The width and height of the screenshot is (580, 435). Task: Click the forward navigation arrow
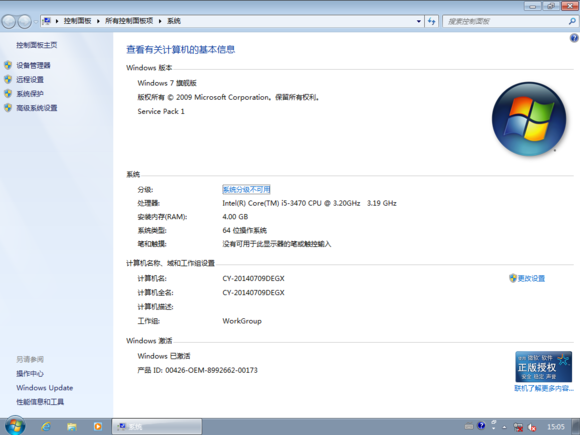(x=24, y=21)
